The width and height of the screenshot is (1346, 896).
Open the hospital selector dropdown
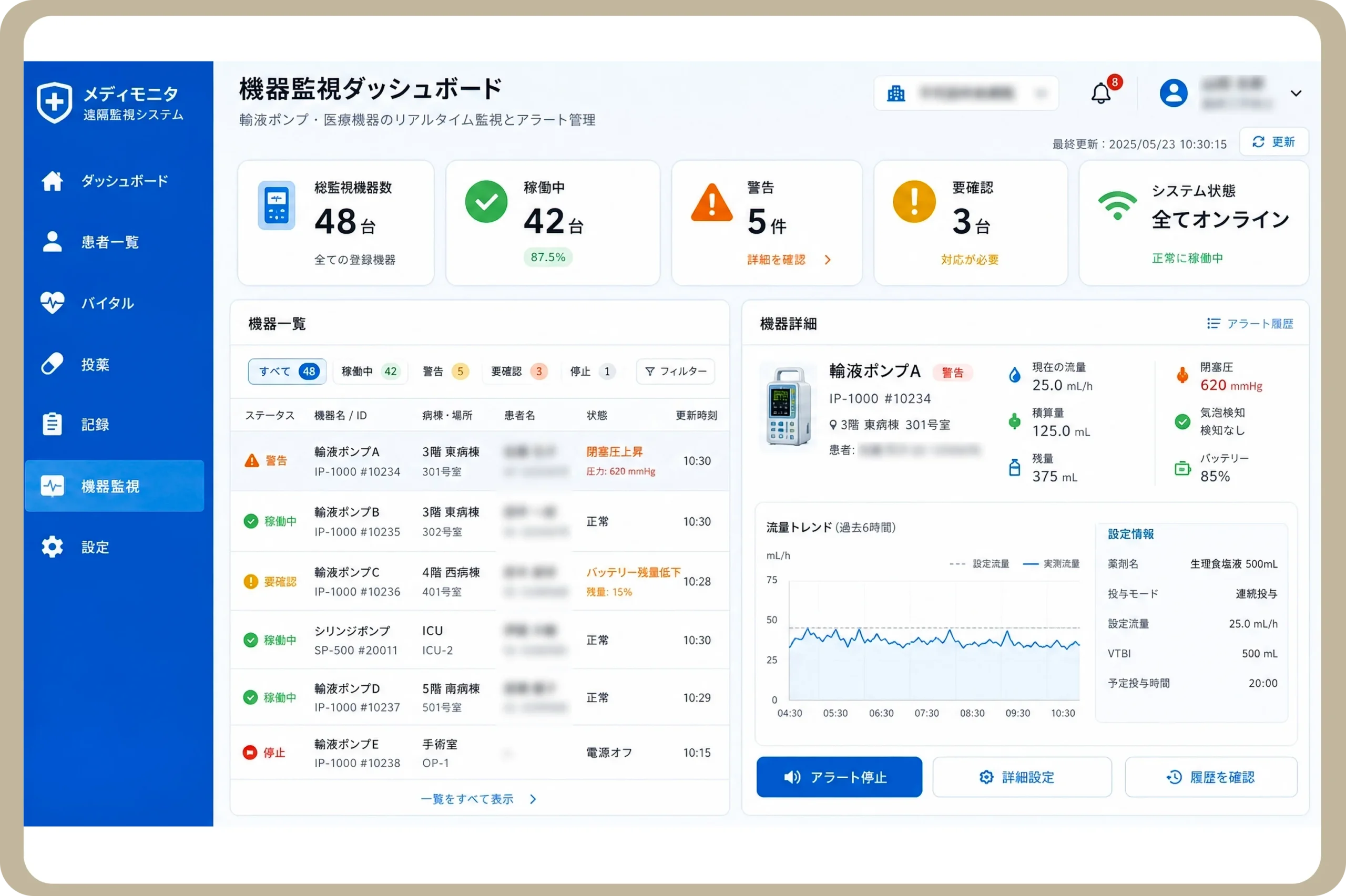[x=966, y=93]
